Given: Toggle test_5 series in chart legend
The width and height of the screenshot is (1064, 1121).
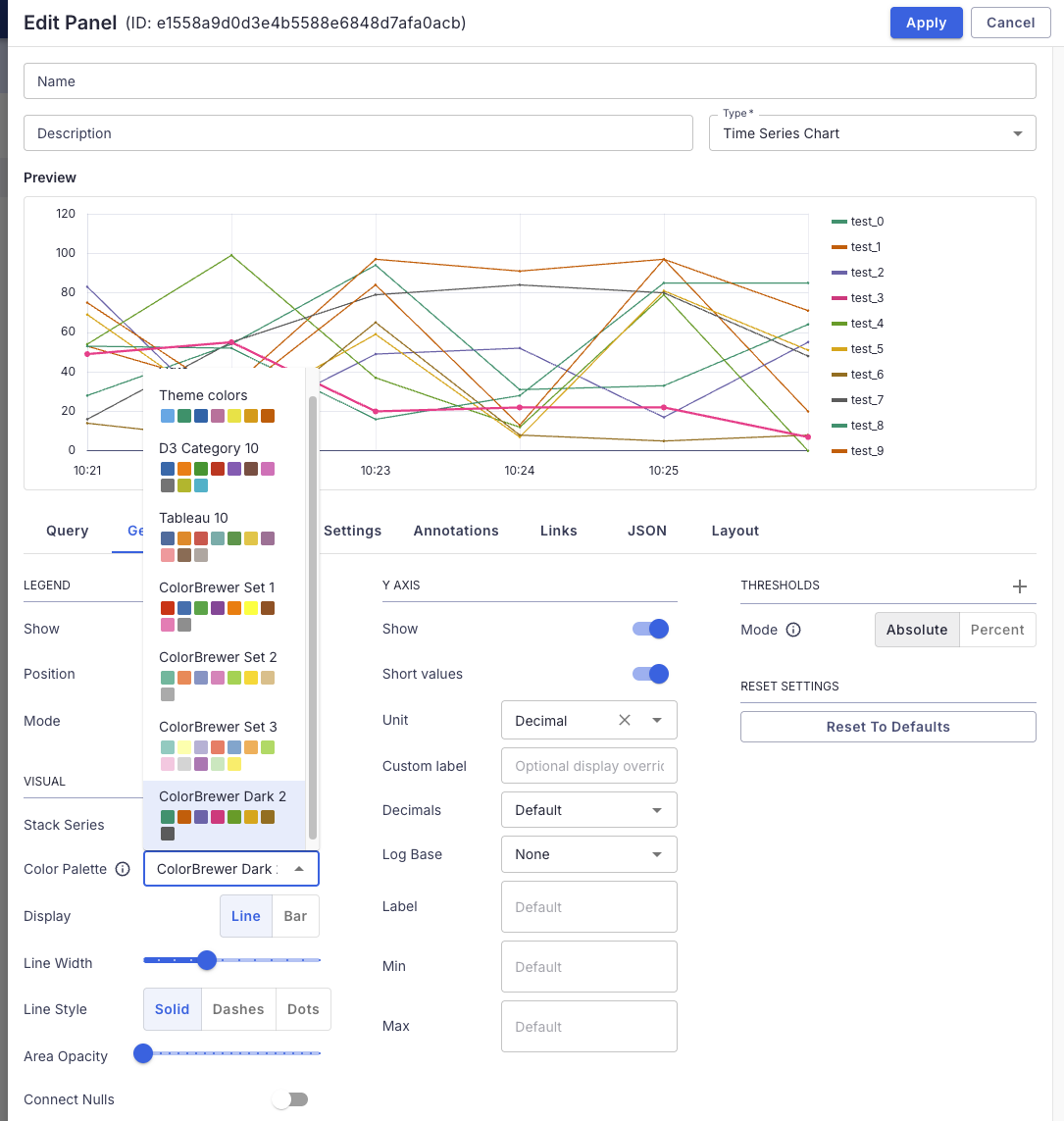Looking at the screenshot, I should tap(858, 349).
